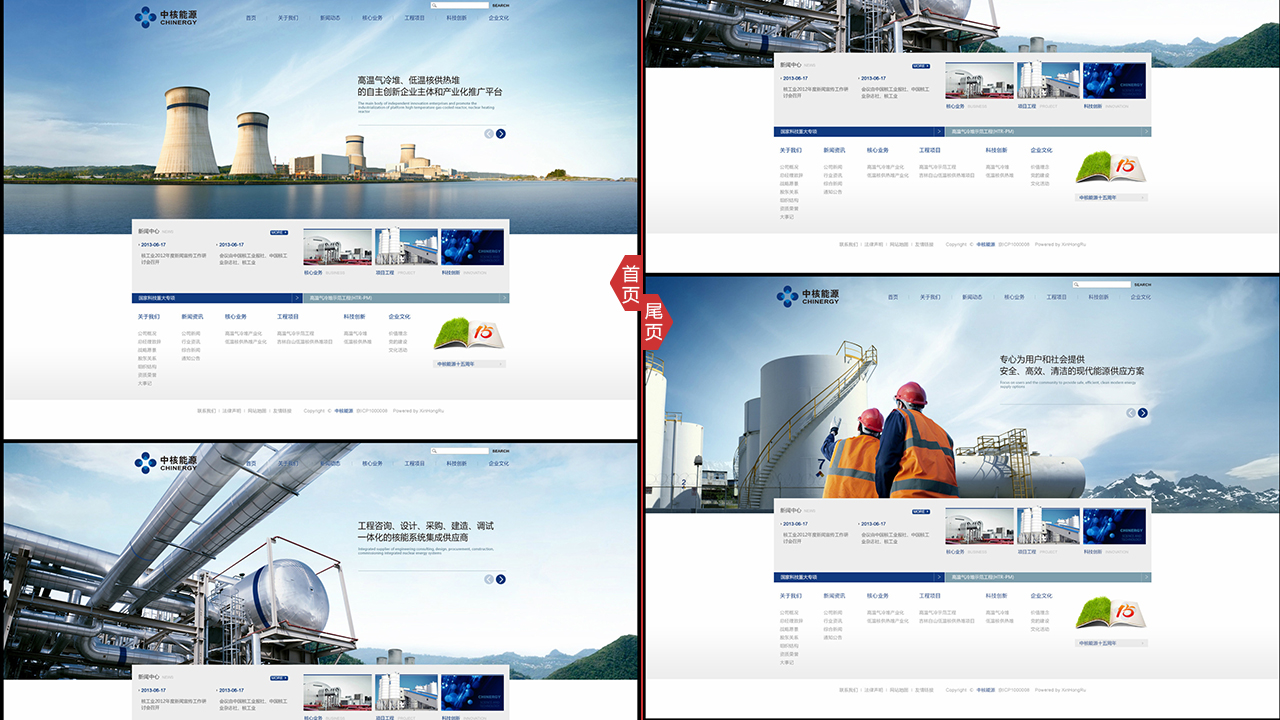Click the CHINERGY logo on the cooling-tower page
The image size is (1280, 720).
165,17
